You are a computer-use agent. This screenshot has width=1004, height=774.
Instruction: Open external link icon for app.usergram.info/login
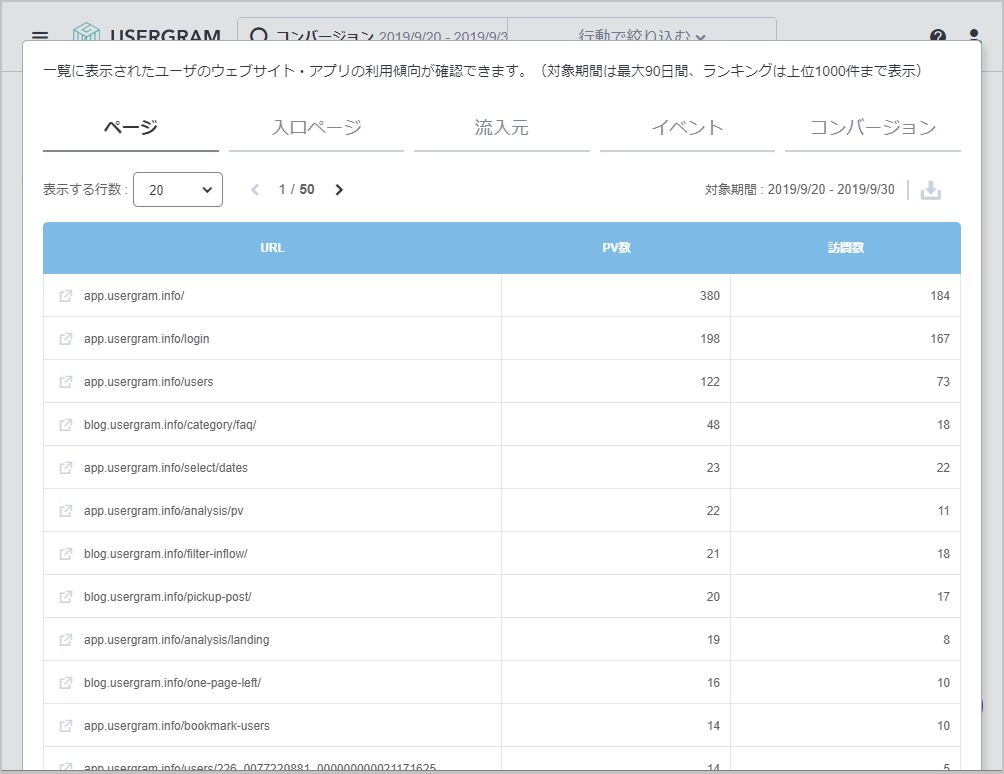coord(66,339)
